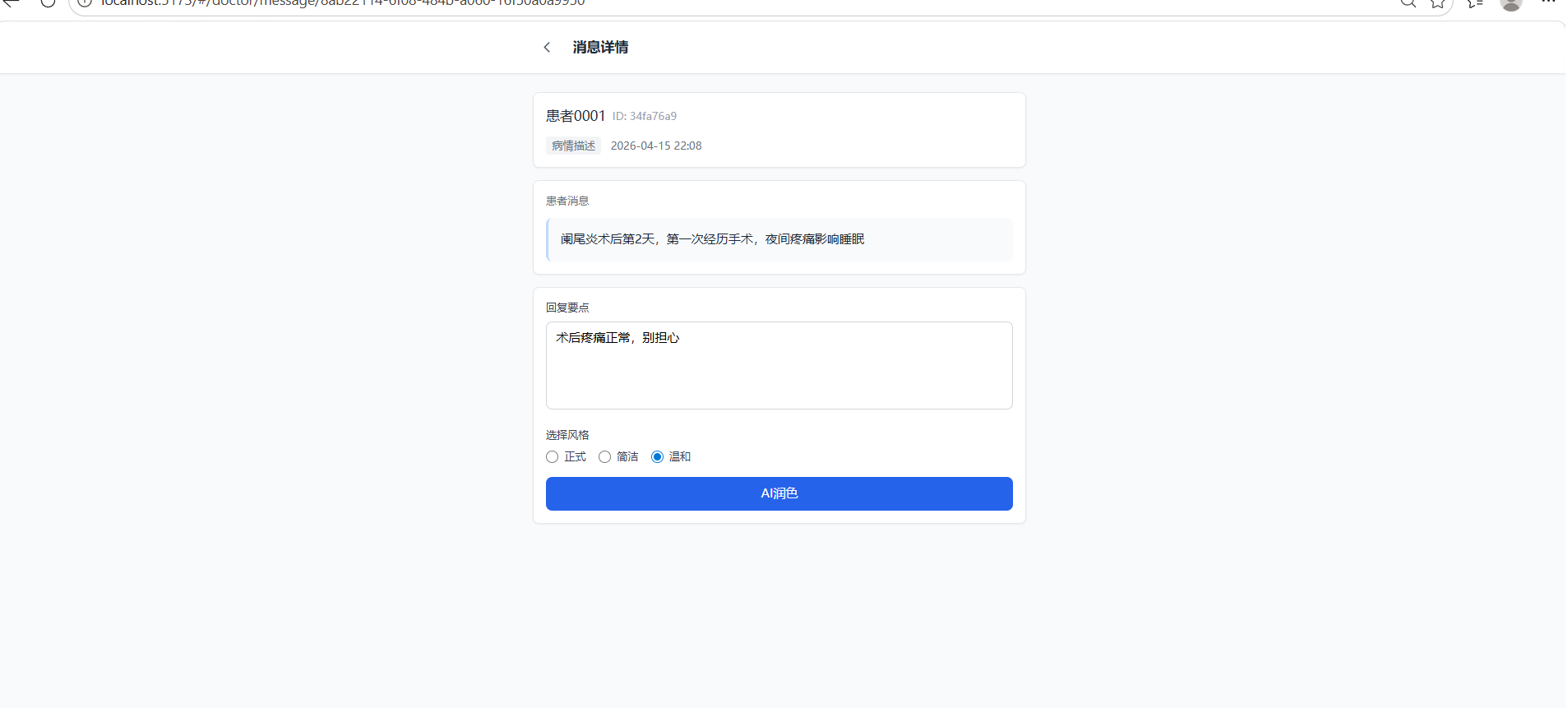Go back using the page header chevron
Viewport: 1568px width, 708px height.
547,48
